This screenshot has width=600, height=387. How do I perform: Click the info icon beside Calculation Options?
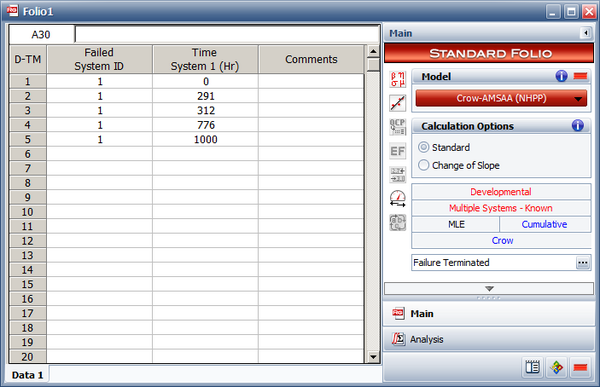click(x=577, y=126)
